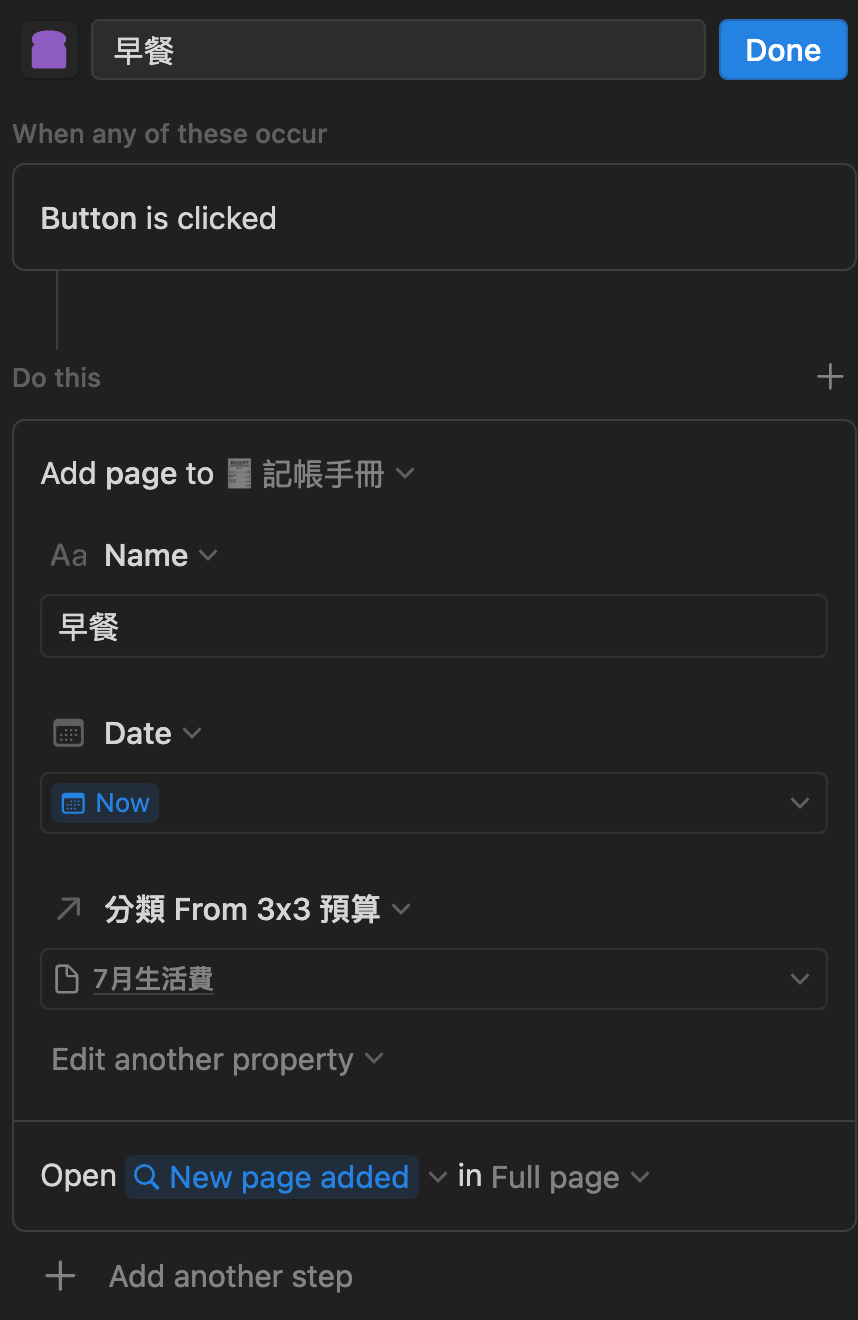This screenshot has width=858, height=1320.
Task: Click the calendar icon next to Date
Action: click(x=68, y=733)
